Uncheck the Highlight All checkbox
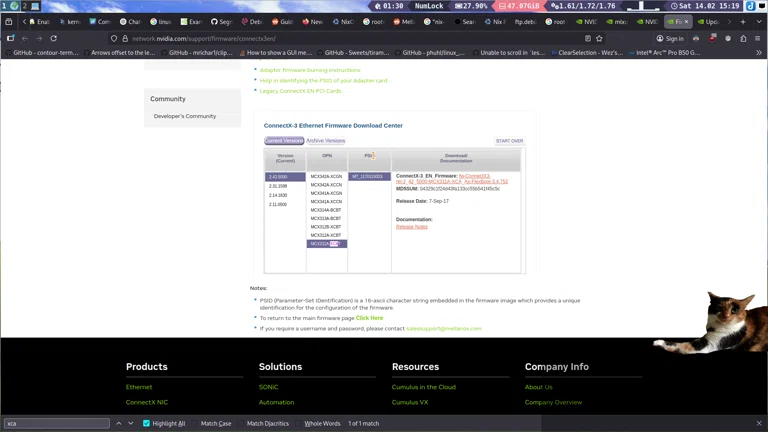Viewport: 768px width, 432px height. click(x=146, y=423)
